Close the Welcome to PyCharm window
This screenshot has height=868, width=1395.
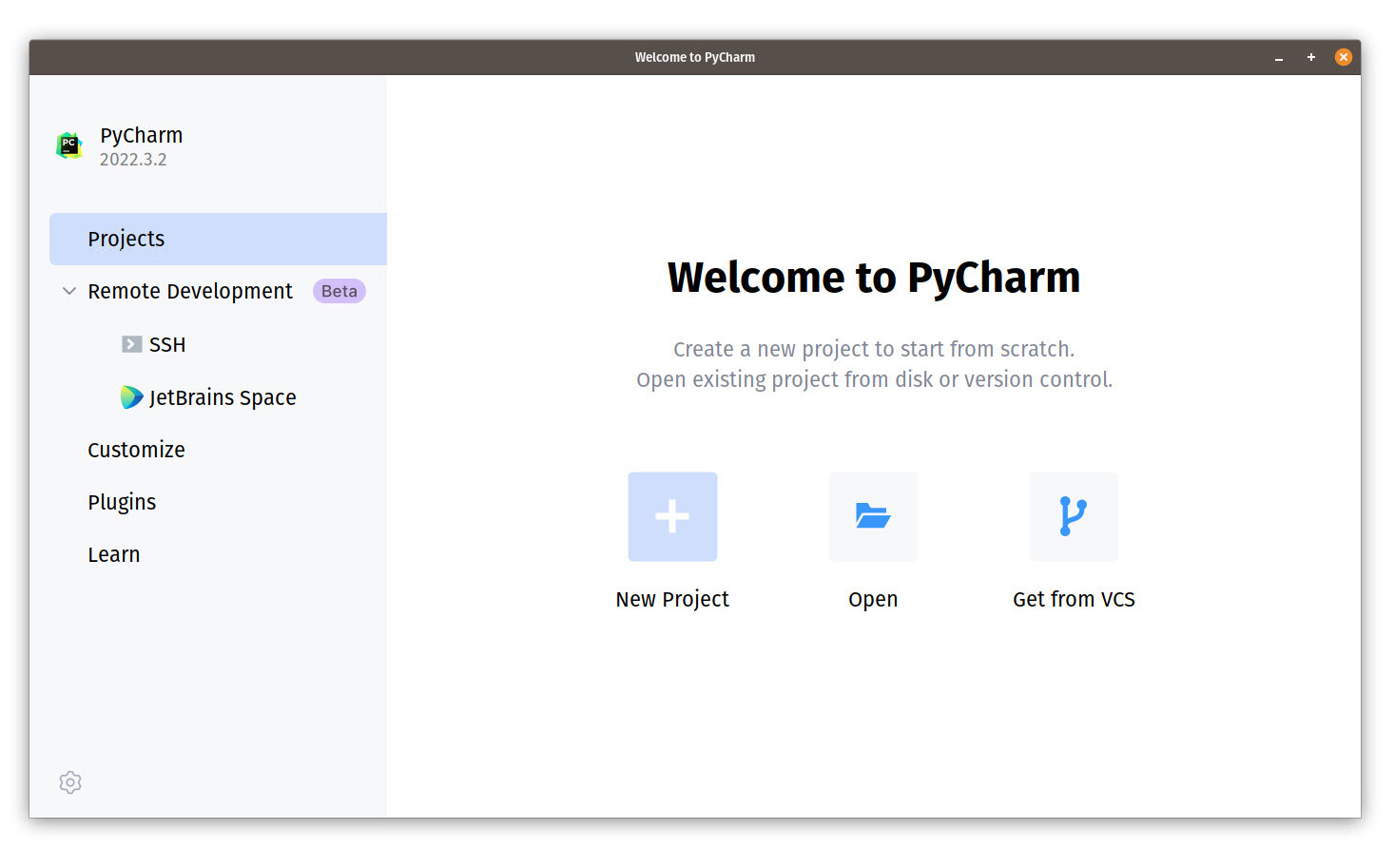(x=1344, y=57)
